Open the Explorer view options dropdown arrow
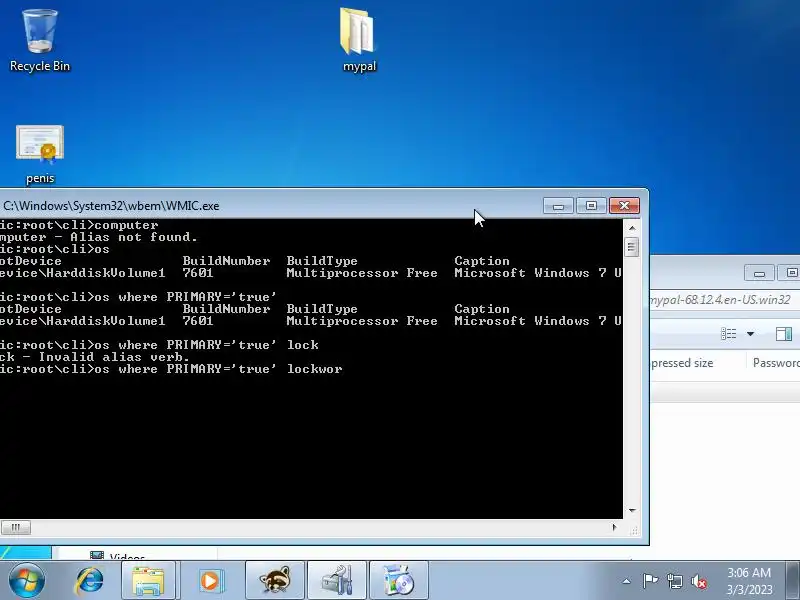 (750, 334)
